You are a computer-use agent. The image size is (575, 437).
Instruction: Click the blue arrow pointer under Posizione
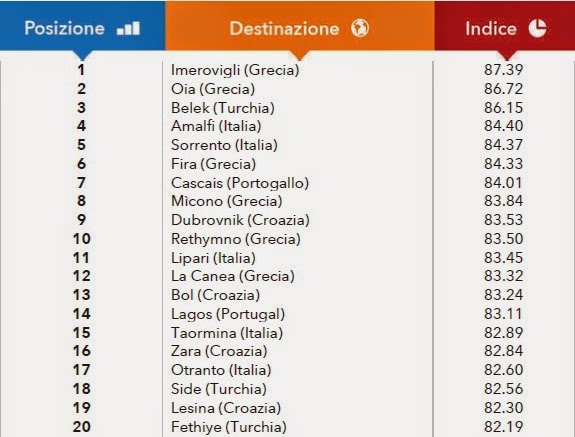click(83, 55)
